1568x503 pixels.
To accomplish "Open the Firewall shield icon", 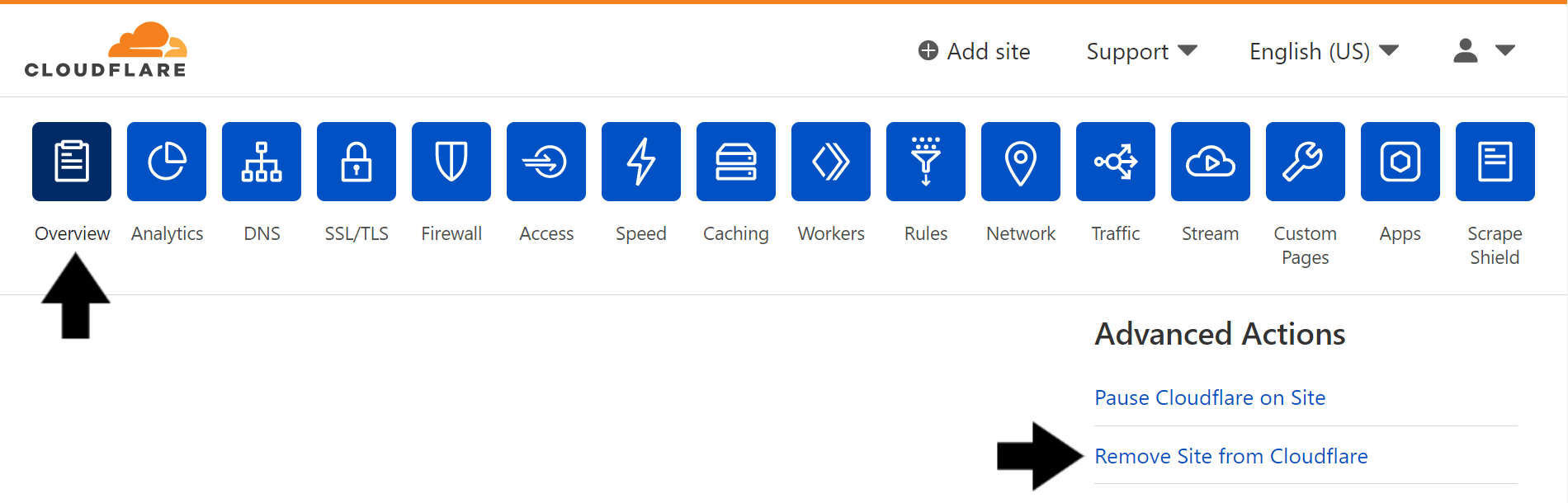I will (x=451, y=162).
